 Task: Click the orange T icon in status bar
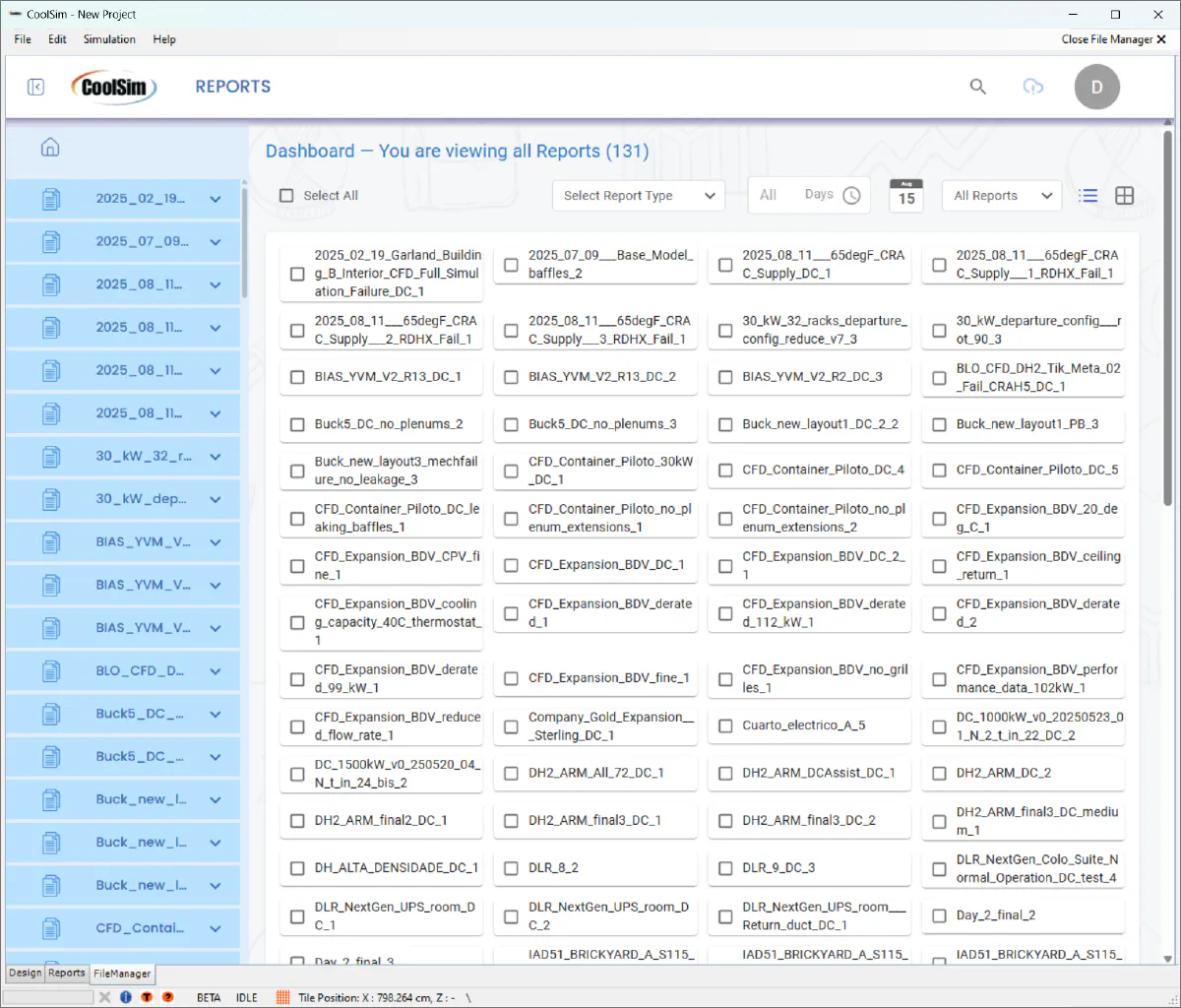(x=147, y=997)
